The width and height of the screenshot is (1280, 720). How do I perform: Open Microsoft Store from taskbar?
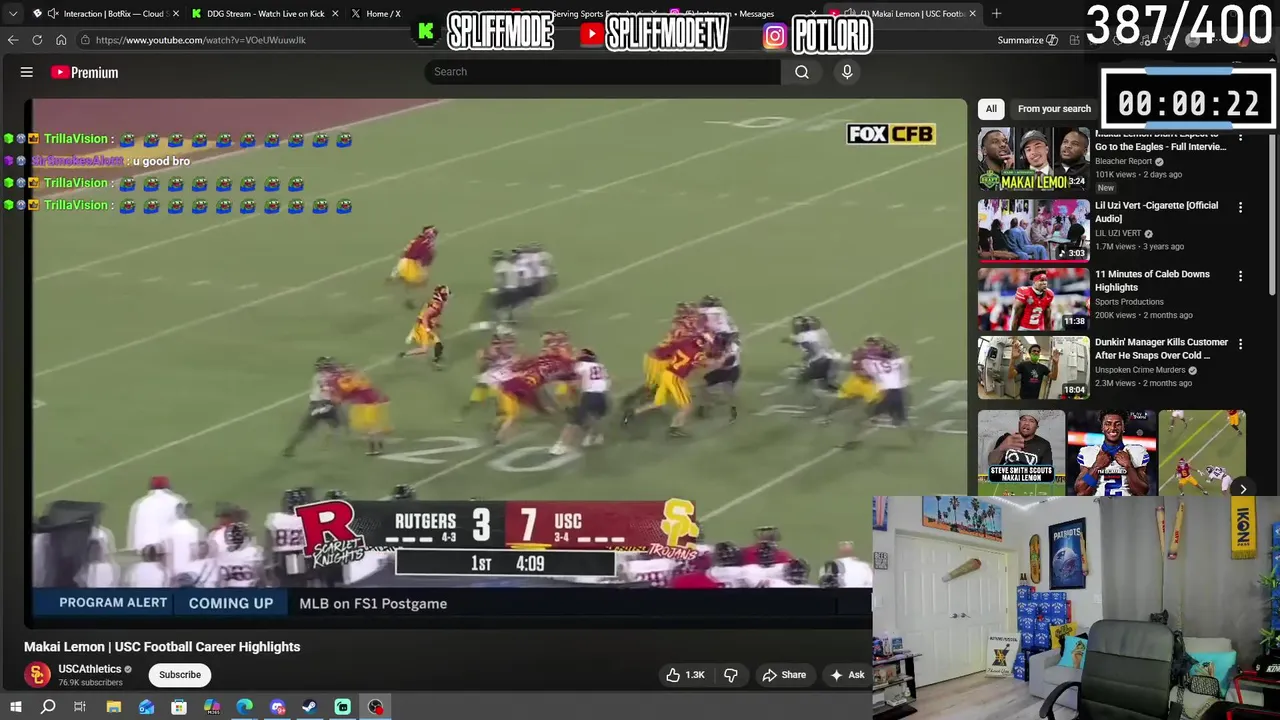[x=180, y=707]
